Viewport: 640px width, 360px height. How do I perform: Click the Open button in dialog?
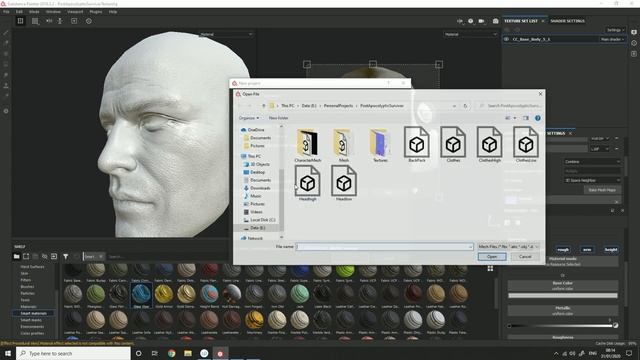coord(492,257)
